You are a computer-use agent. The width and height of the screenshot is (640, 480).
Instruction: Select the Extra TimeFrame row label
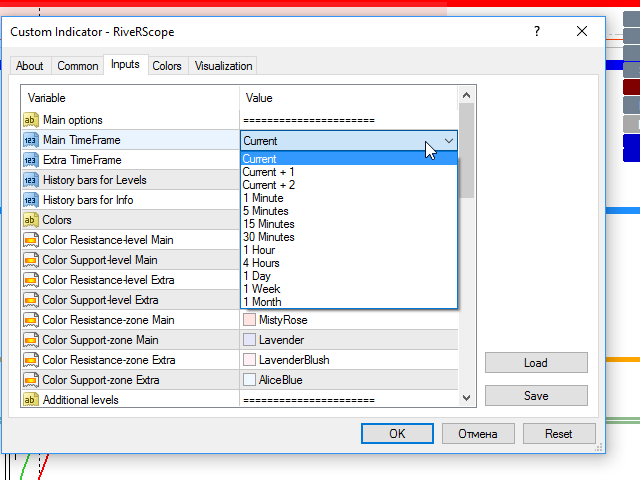point(82,160)
